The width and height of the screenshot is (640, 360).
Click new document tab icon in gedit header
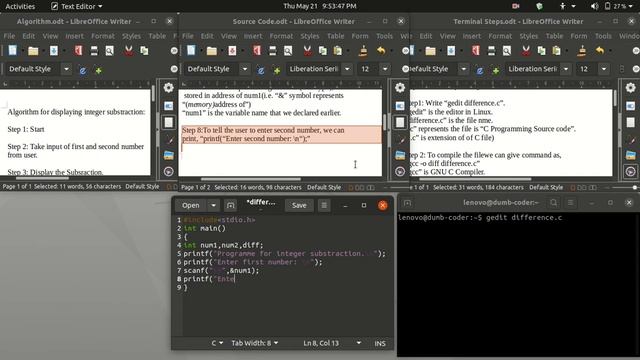(231, 205)
